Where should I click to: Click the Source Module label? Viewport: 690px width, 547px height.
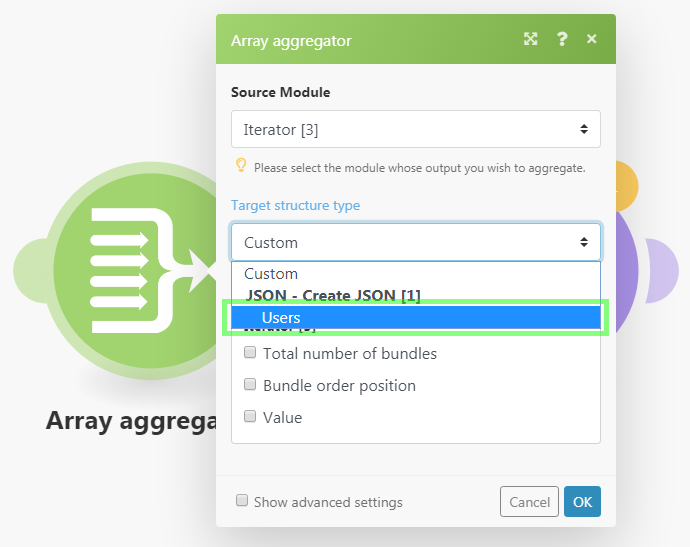(x=281, y=92)
